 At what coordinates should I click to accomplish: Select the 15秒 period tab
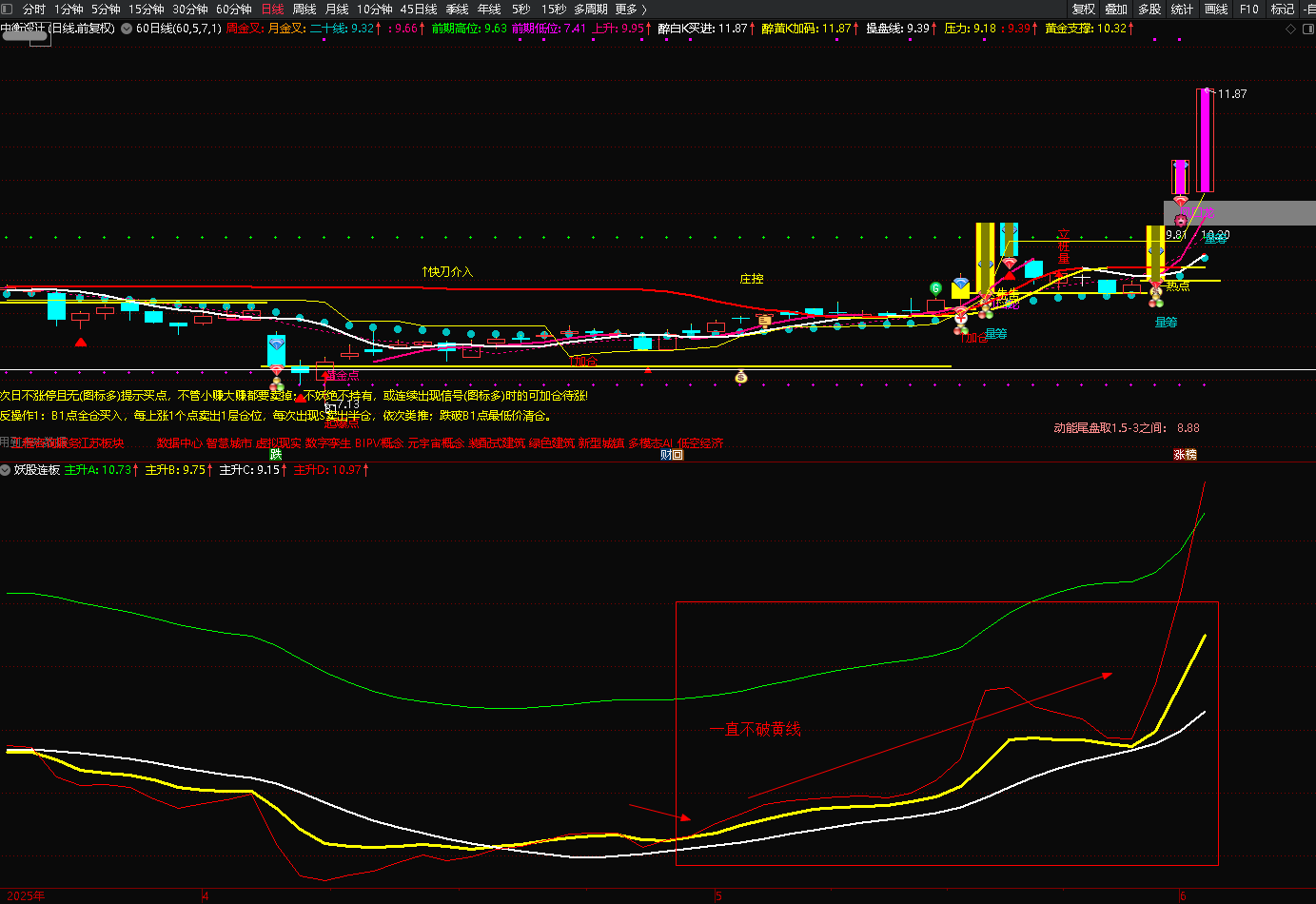click(x=554, y=10)
